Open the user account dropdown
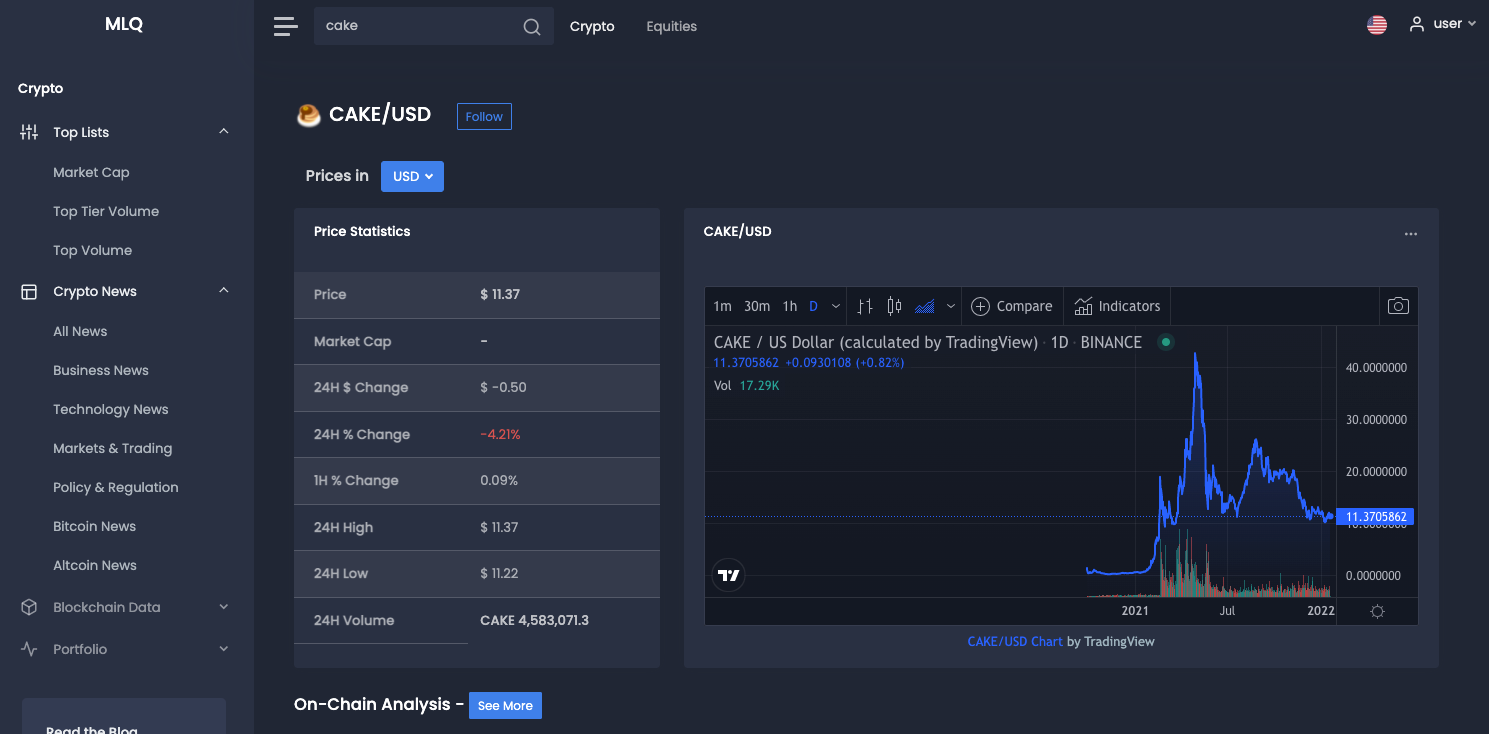The image size is (1489, 734). (1442, 24)
